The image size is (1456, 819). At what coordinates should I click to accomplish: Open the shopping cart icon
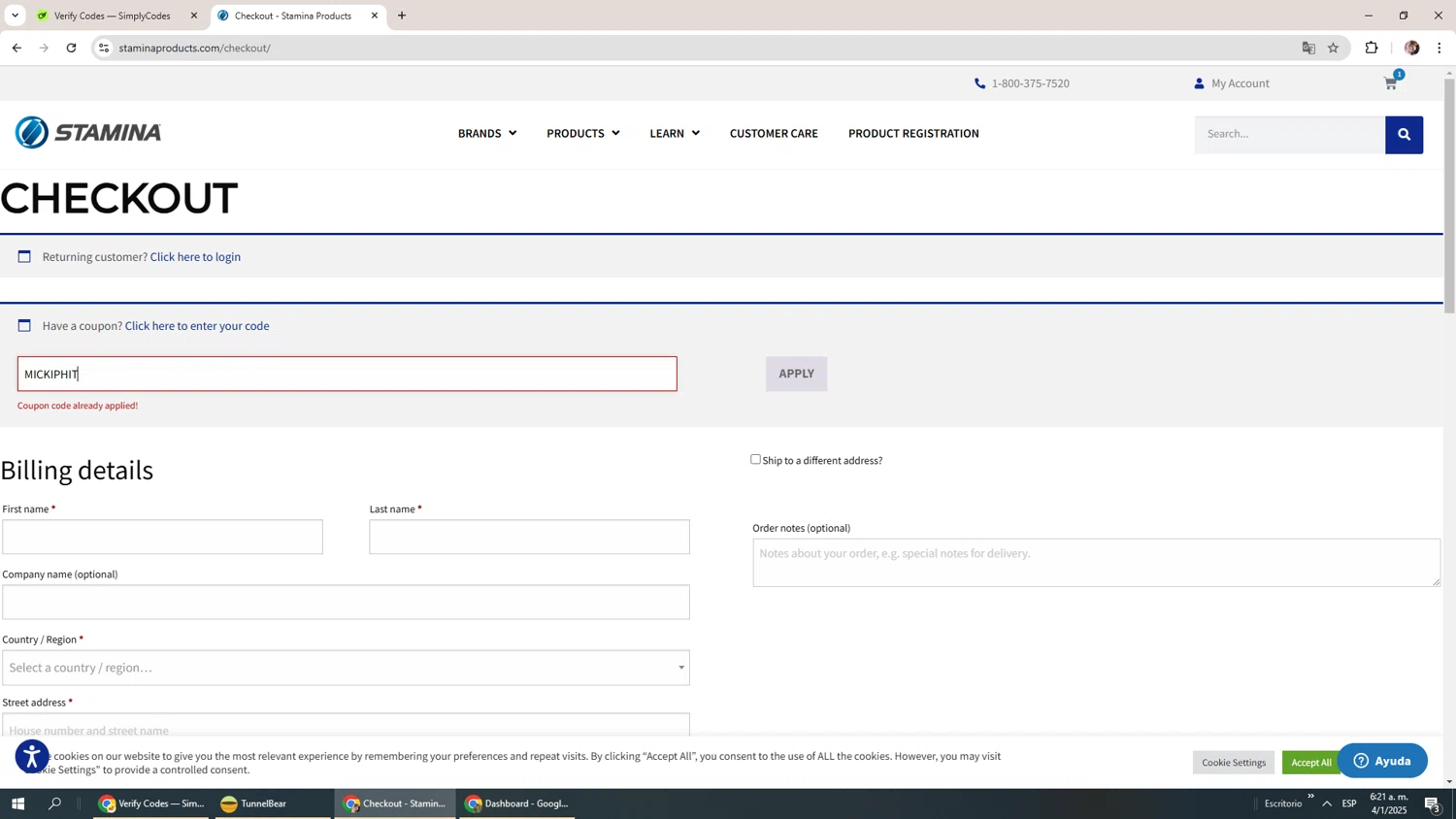click(x=1391, y=83)
